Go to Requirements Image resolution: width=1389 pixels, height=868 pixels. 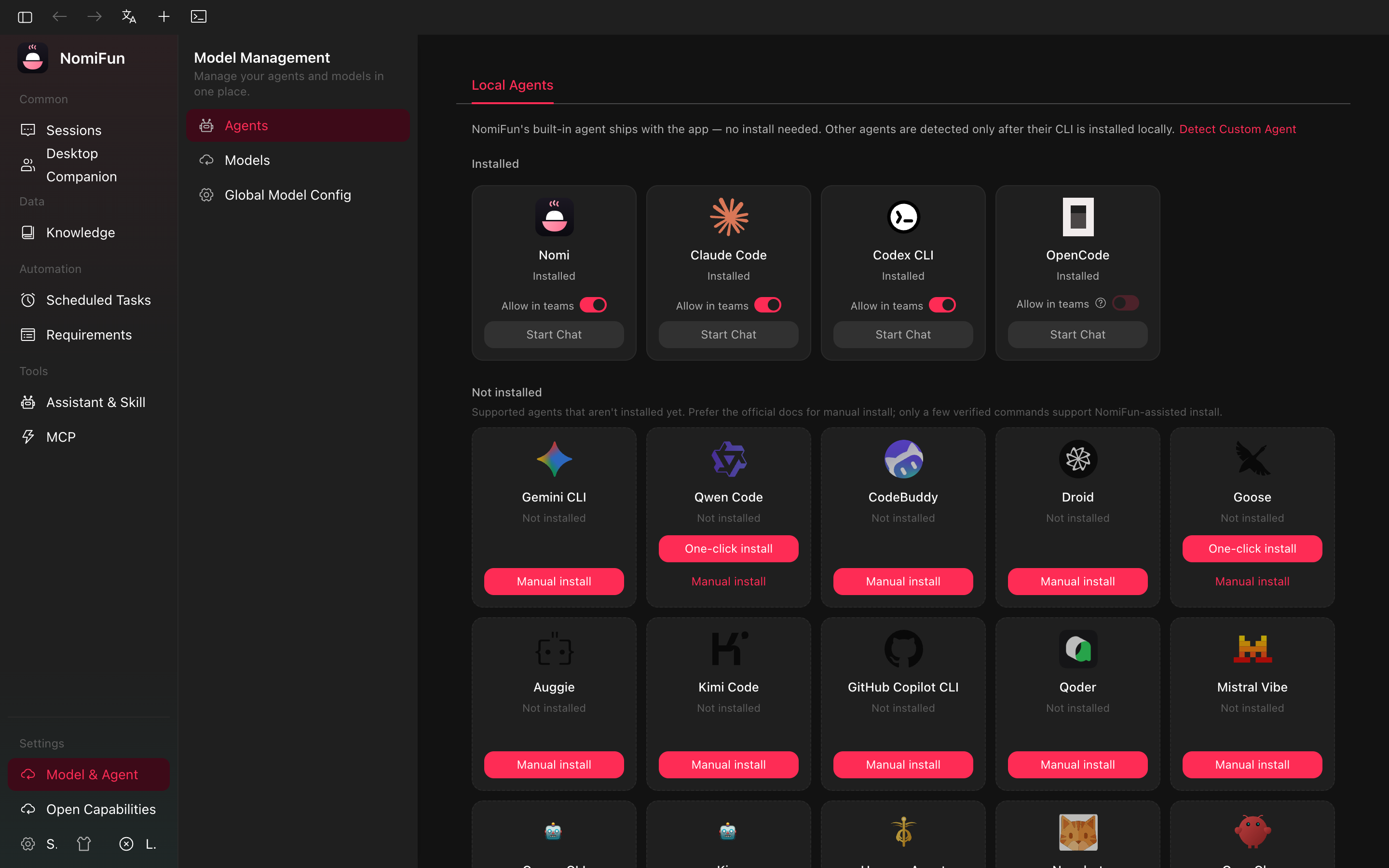click(89, 335)
